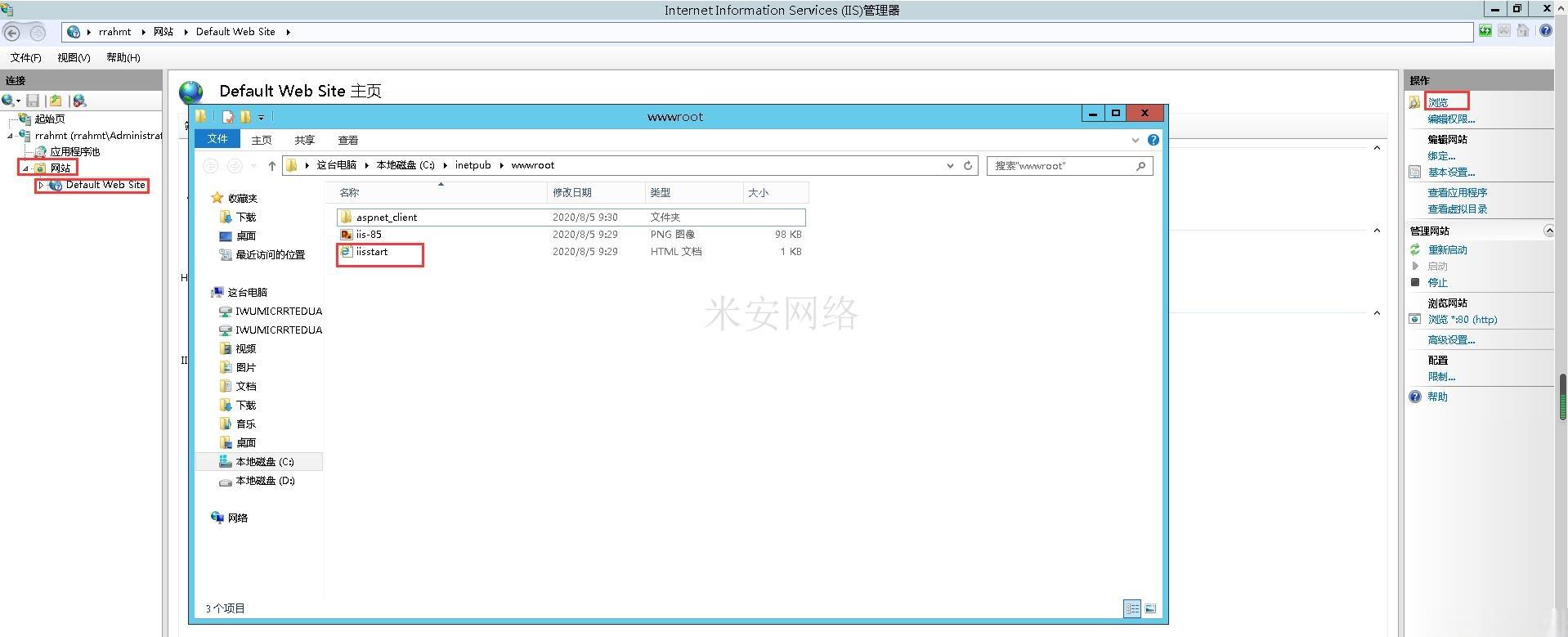Click the 编辑权限... link

click(x=1451, y=119)
